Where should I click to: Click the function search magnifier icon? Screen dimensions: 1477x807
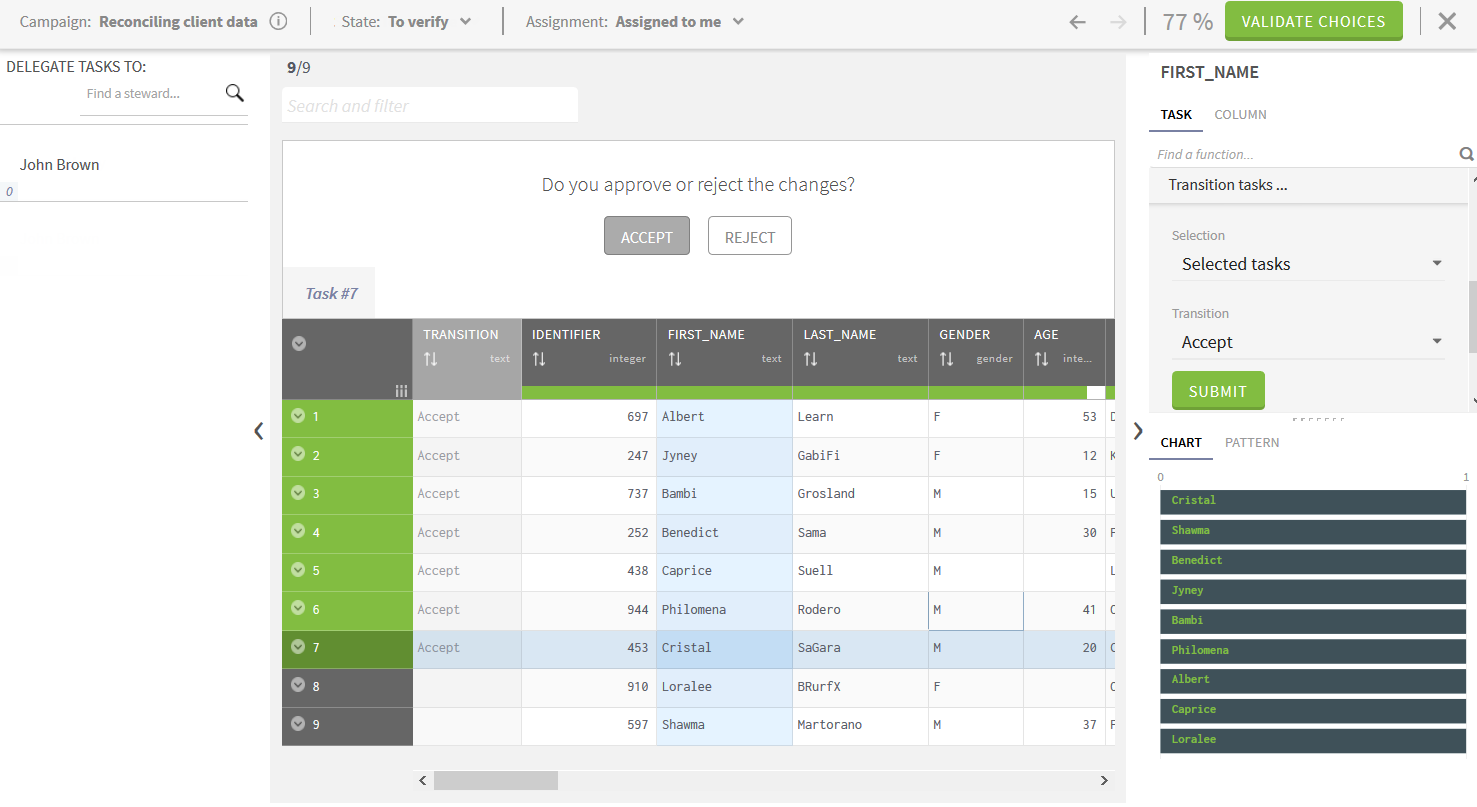1466,154
